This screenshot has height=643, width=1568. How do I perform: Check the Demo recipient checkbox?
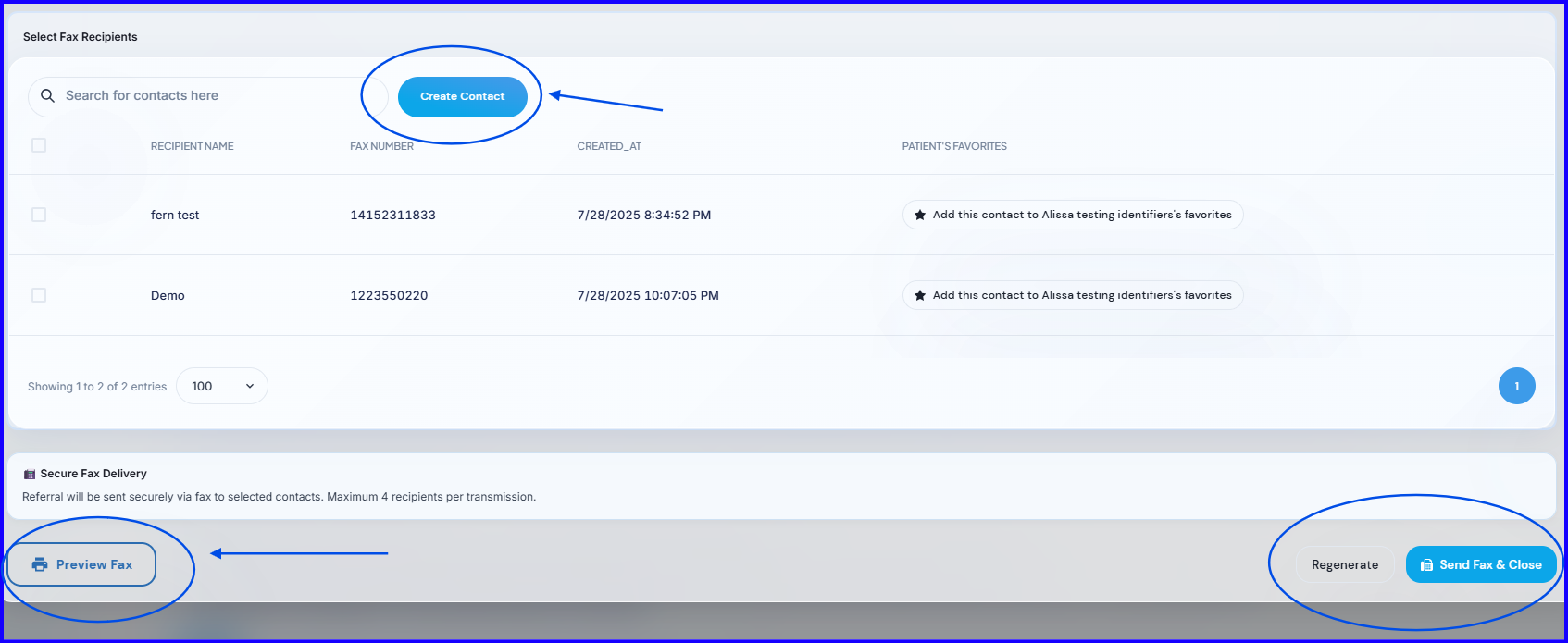[x=39, y=295]
